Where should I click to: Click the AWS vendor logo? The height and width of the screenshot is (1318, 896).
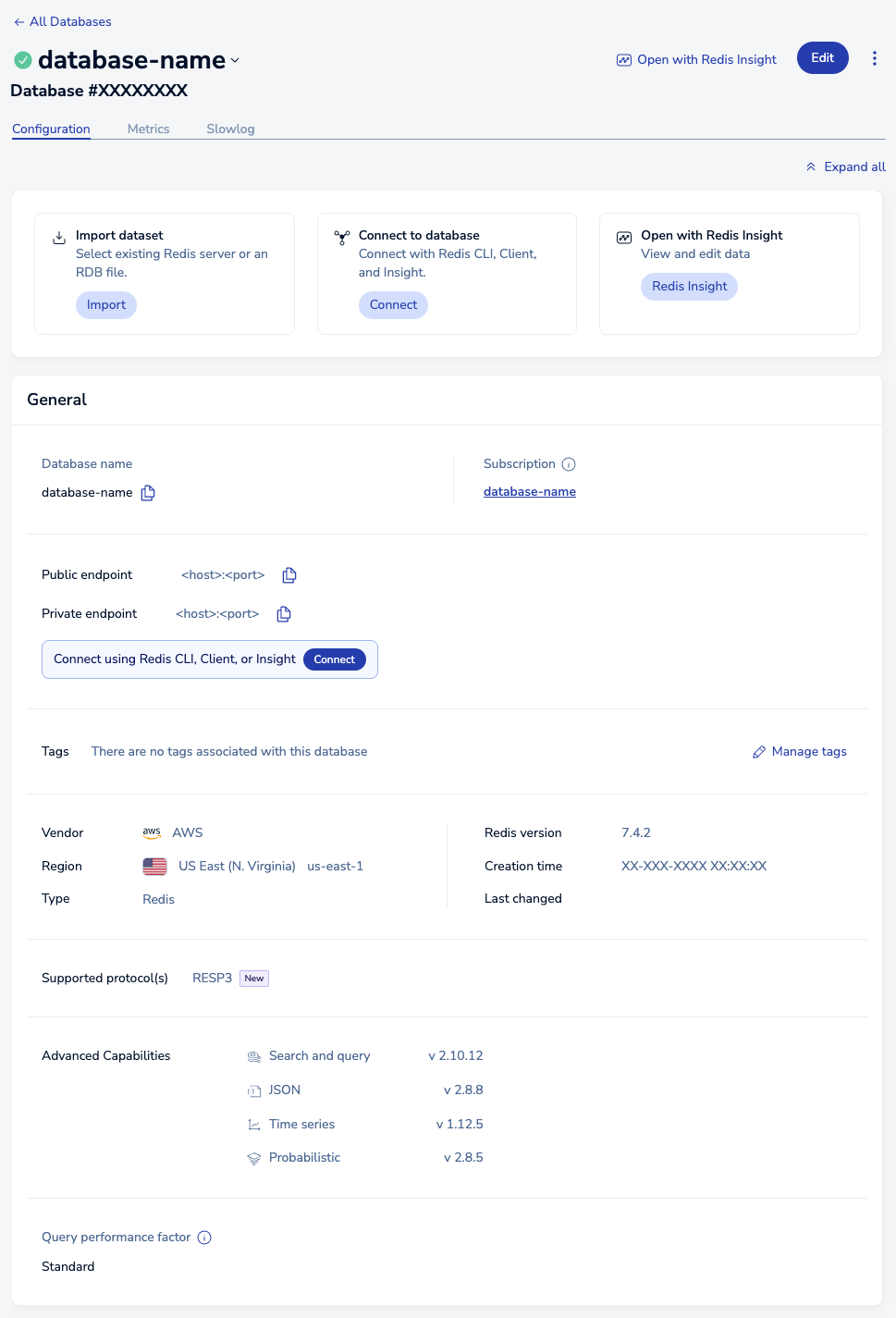(x=152, y=832)
